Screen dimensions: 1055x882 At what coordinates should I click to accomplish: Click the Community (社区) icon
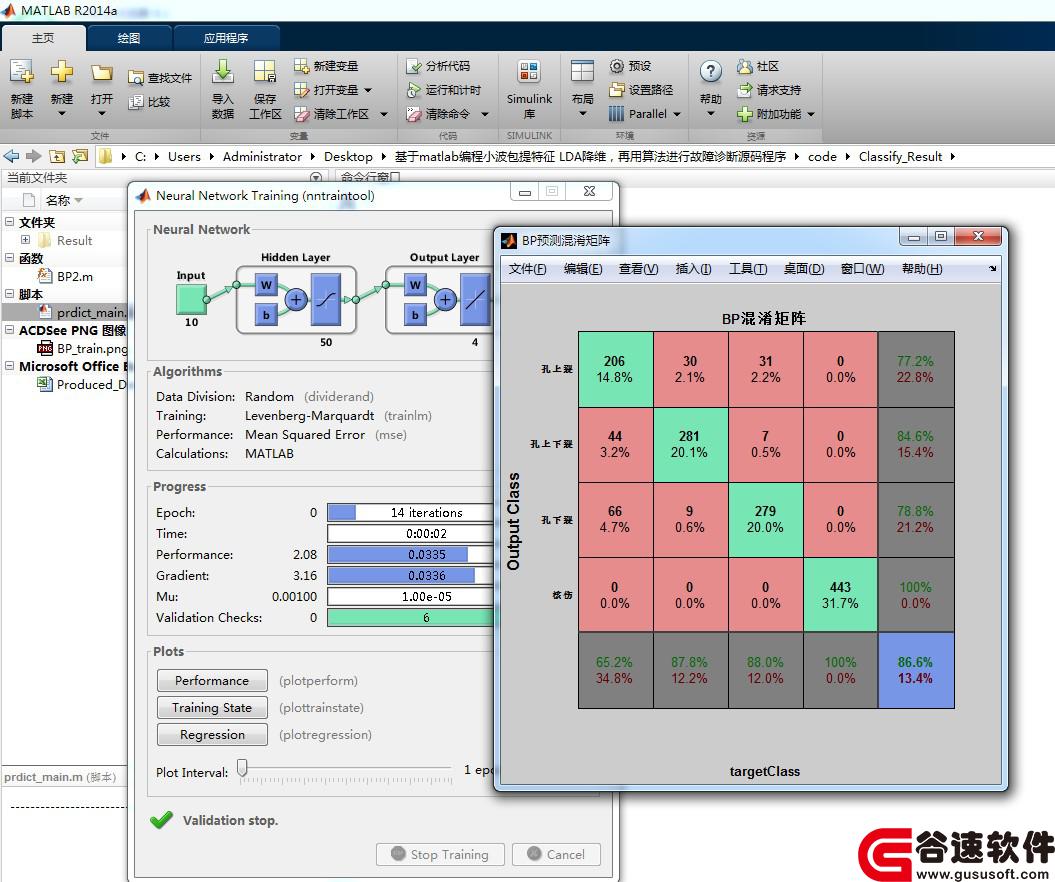point(744,66)
